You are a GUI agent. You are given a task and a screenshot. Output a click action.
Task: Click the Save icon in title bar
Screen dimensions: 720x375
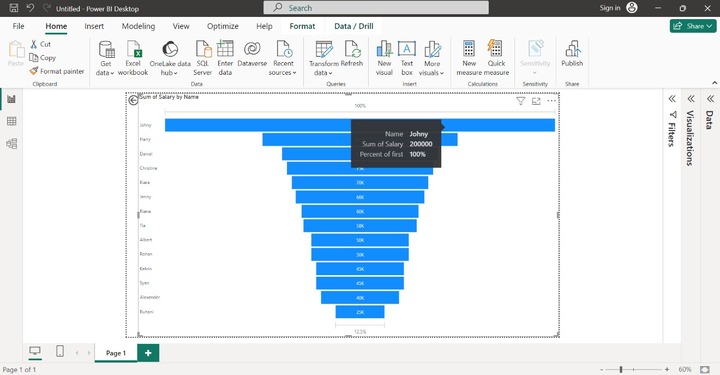pos(14,8)
